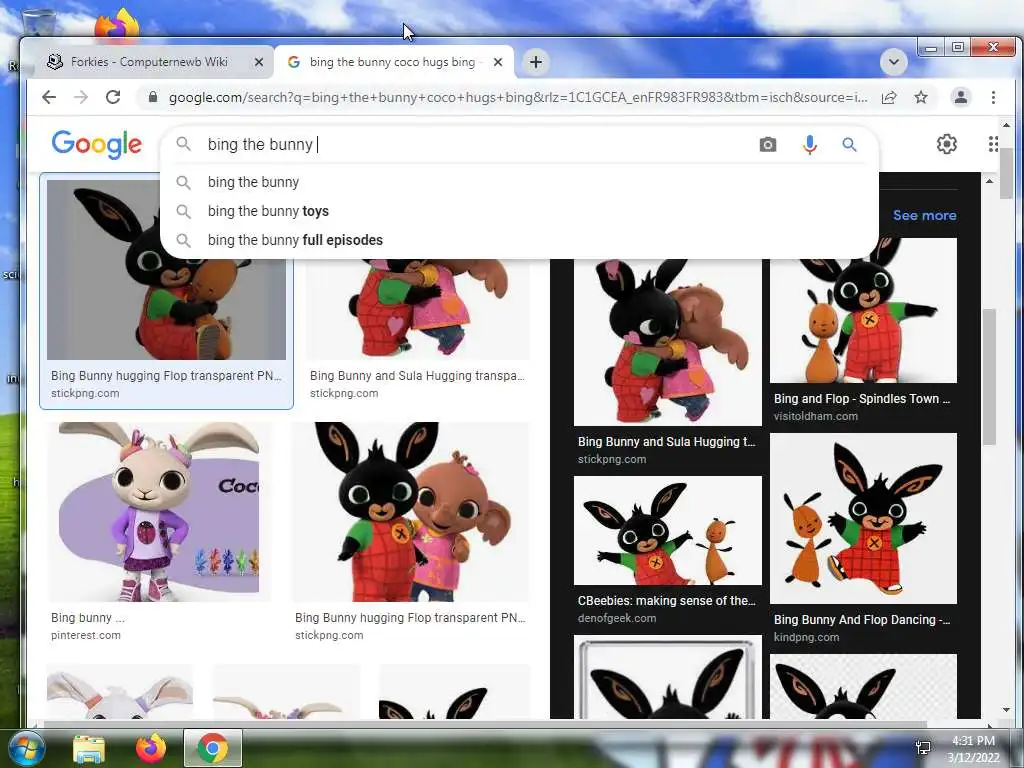The width and height of the screenshot is (1024, 768).
Task: Click the address bar URL
Action: [x=518, y=97]
